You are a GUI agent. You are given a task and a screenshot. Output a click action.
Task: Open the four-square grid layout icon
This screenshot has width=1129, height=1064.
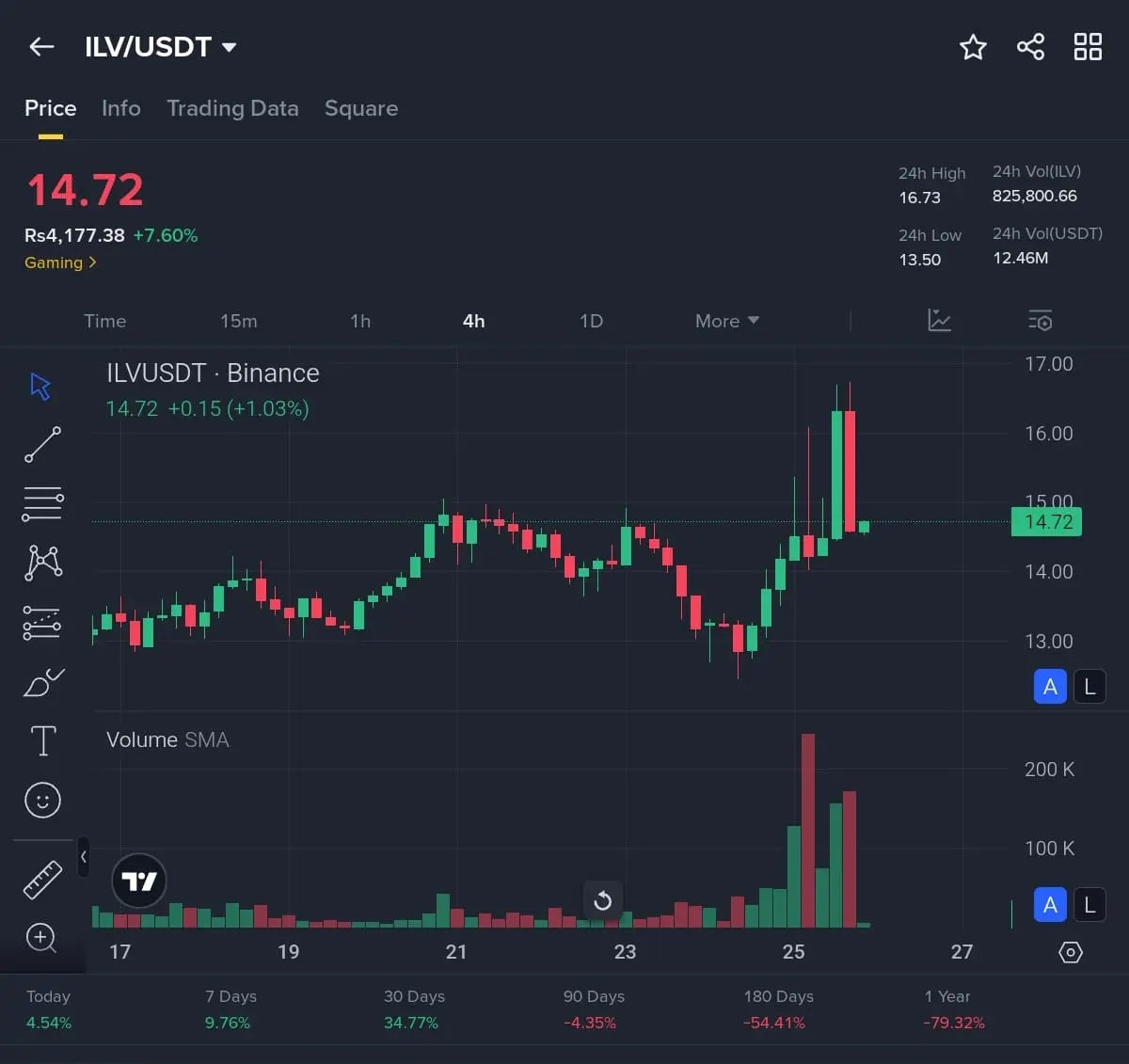coord(1088,46)
